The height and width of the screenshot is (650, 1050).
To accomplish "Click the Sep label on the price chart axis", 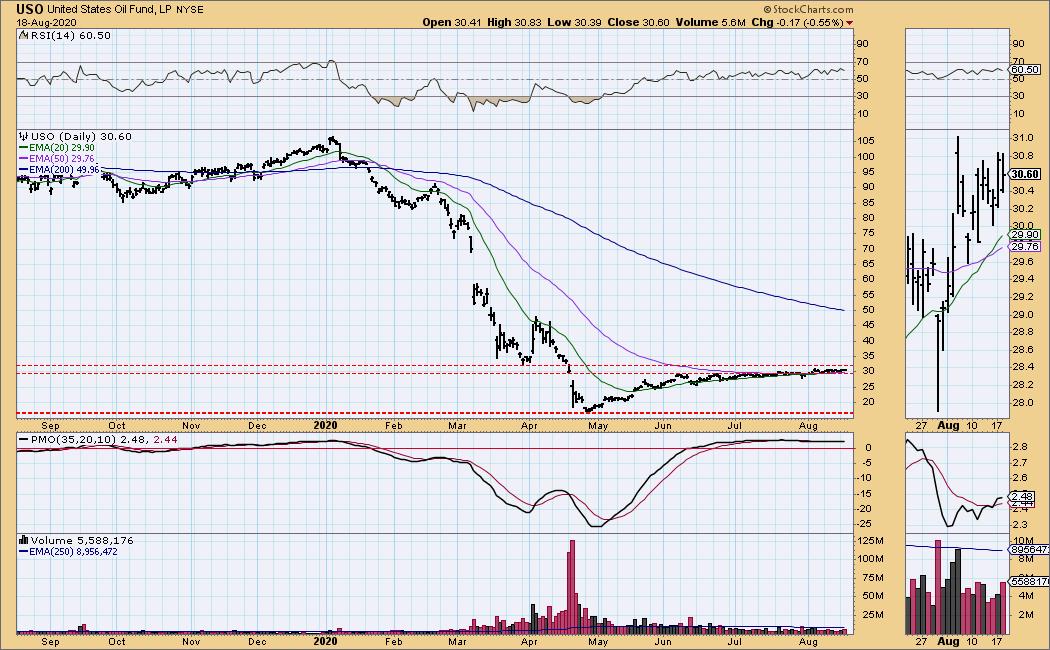I will point(50,426).
